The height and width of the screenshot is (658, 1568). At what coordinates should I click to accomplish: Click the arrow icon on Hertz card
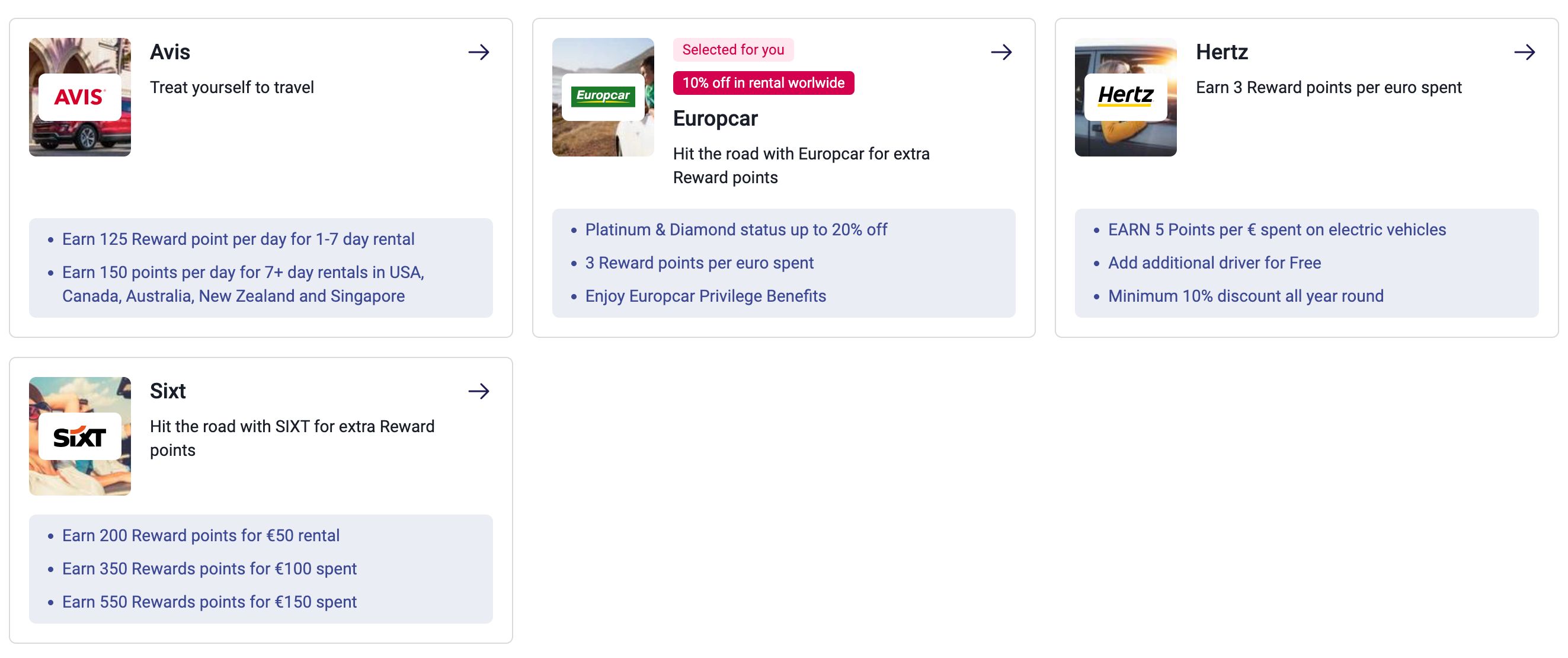point(1524,52)
